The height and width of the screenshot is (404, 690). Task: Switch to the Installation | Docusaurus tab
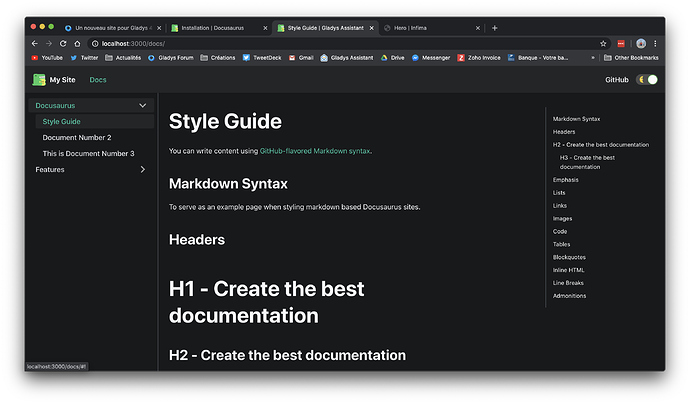pos(219,28)
